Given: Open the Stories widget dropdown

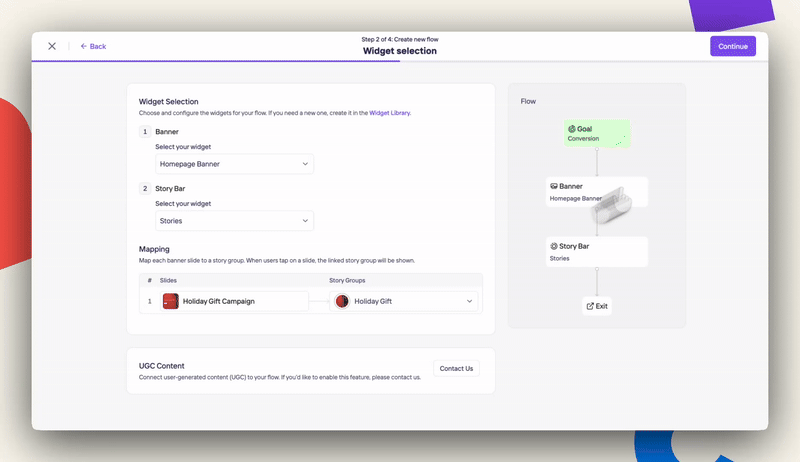Looking at the screenshot, I should [234, 221].
